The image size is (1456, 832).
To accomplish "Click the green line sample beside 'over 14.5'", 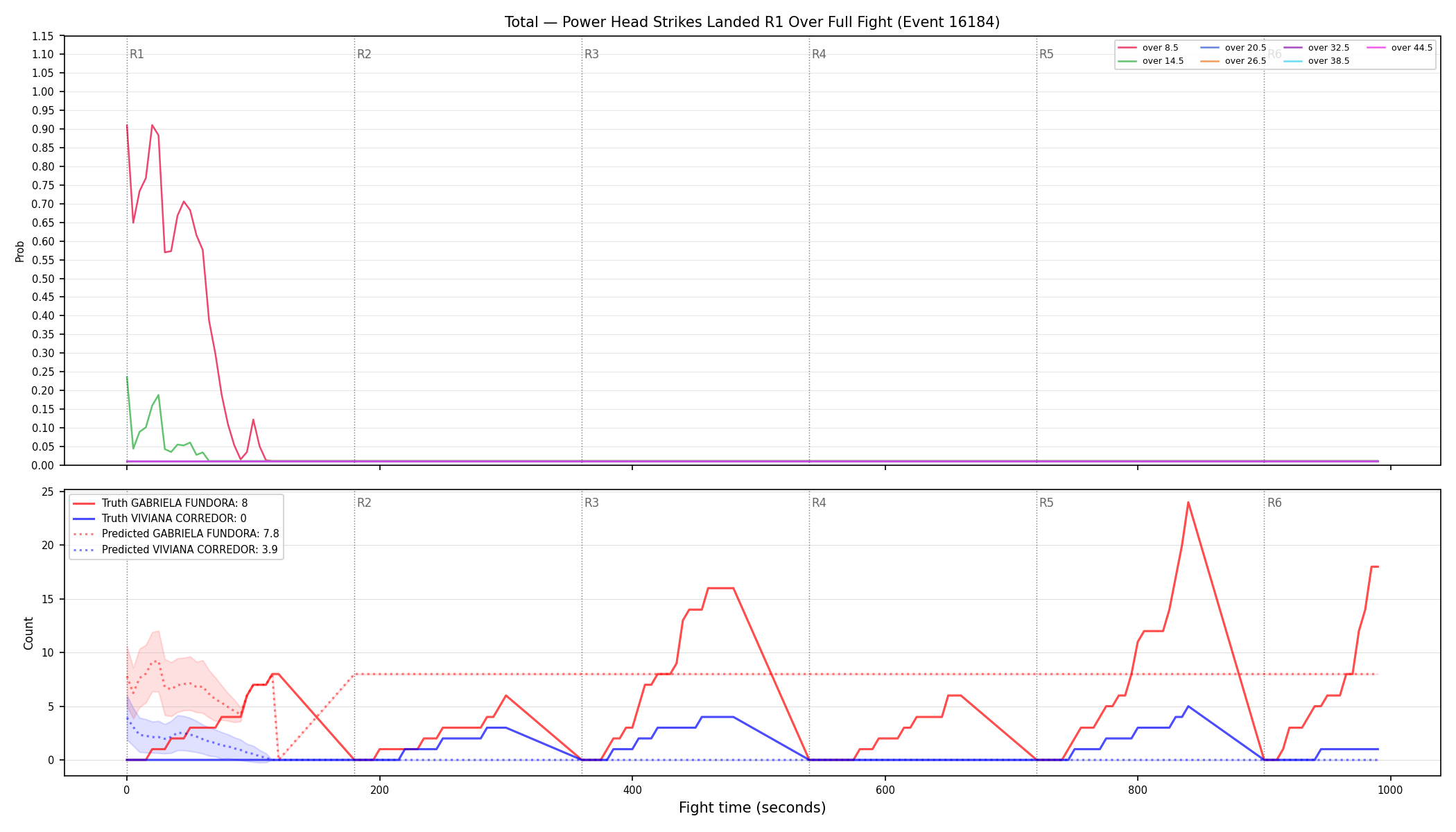I will 1127,61.
